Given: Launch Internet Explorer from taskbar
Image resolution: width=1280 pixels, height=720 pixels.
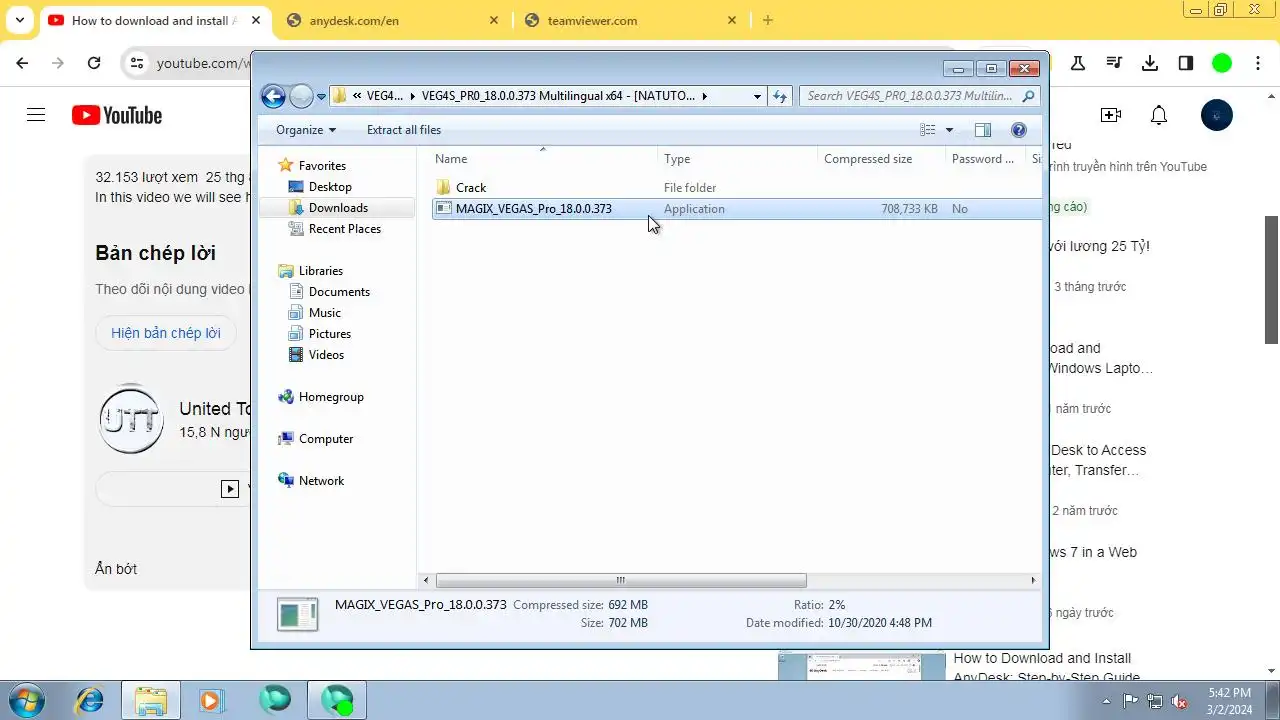Looking at the screenshot, I should coord(90,701).
